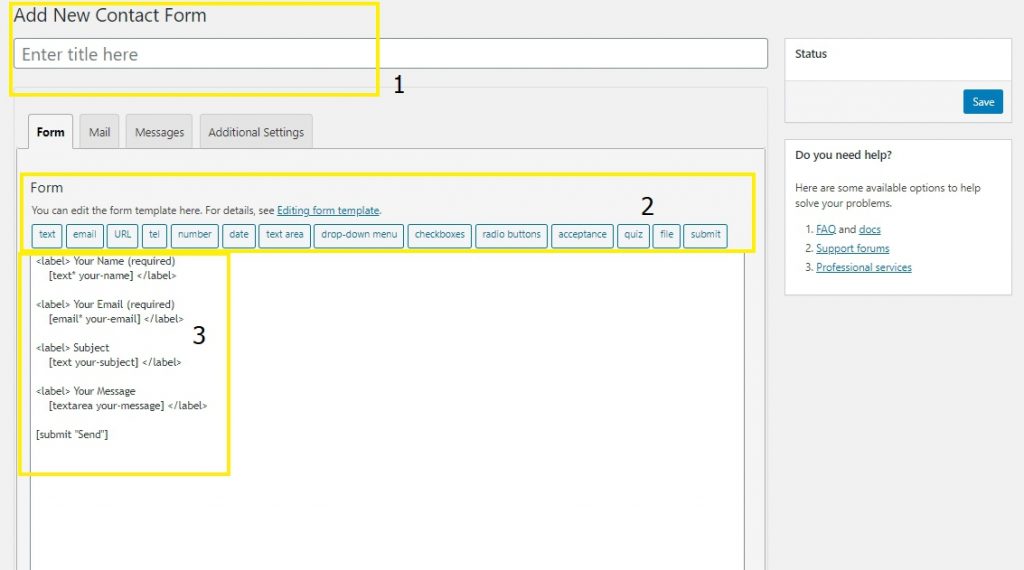The height and width of the screenshot is (570, 1024).
Task: Open the Editing form template link
Action: click(328, 211)
